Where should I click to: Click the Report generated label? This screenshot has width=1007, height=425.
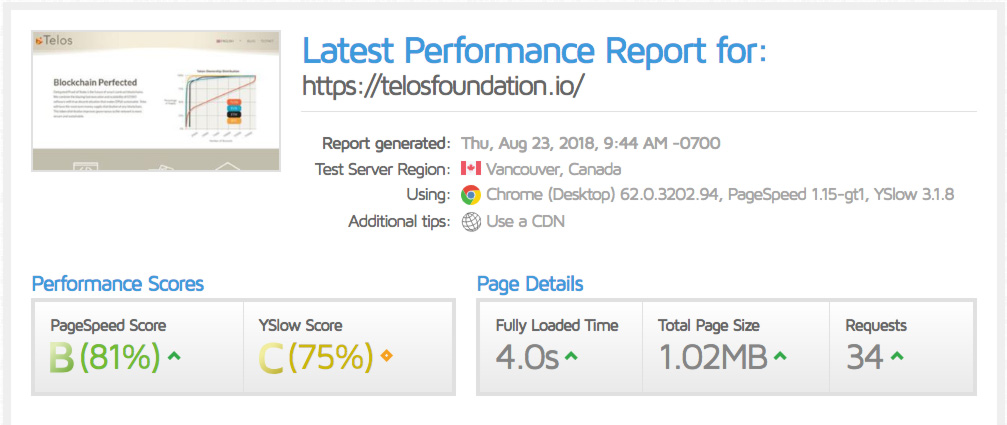coord(387,143)
